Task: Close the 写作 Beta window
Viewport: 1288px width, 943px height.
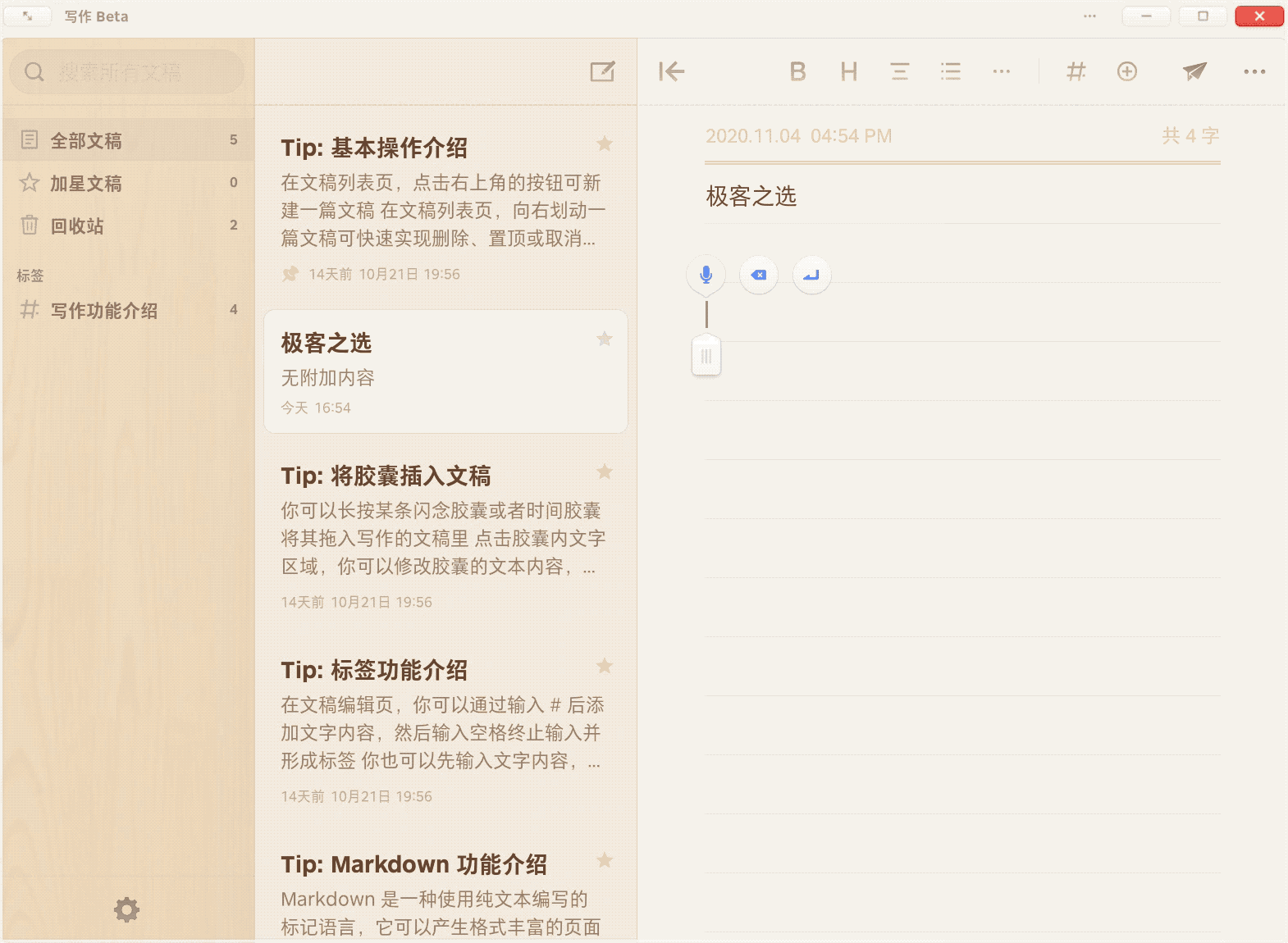Action: pos(1259,16)
